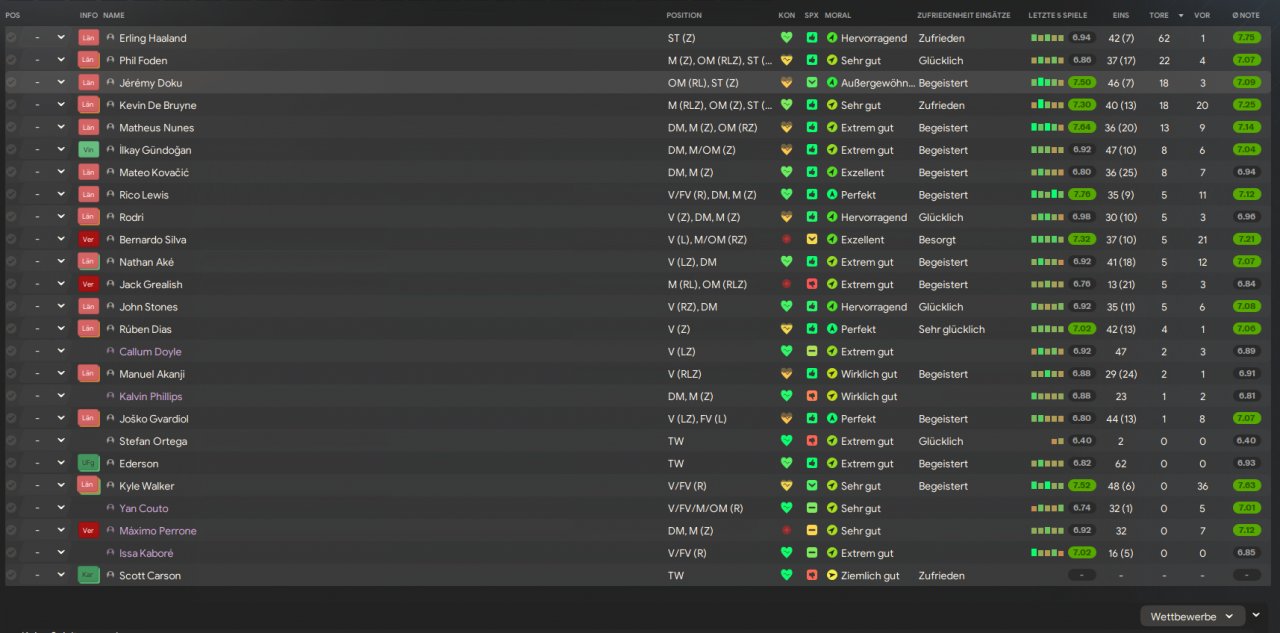The width and height of the screenshot is (1280, 633).
Task: Expand position dropdown arrow for Kyle Walker
Action: pos(61,486)
